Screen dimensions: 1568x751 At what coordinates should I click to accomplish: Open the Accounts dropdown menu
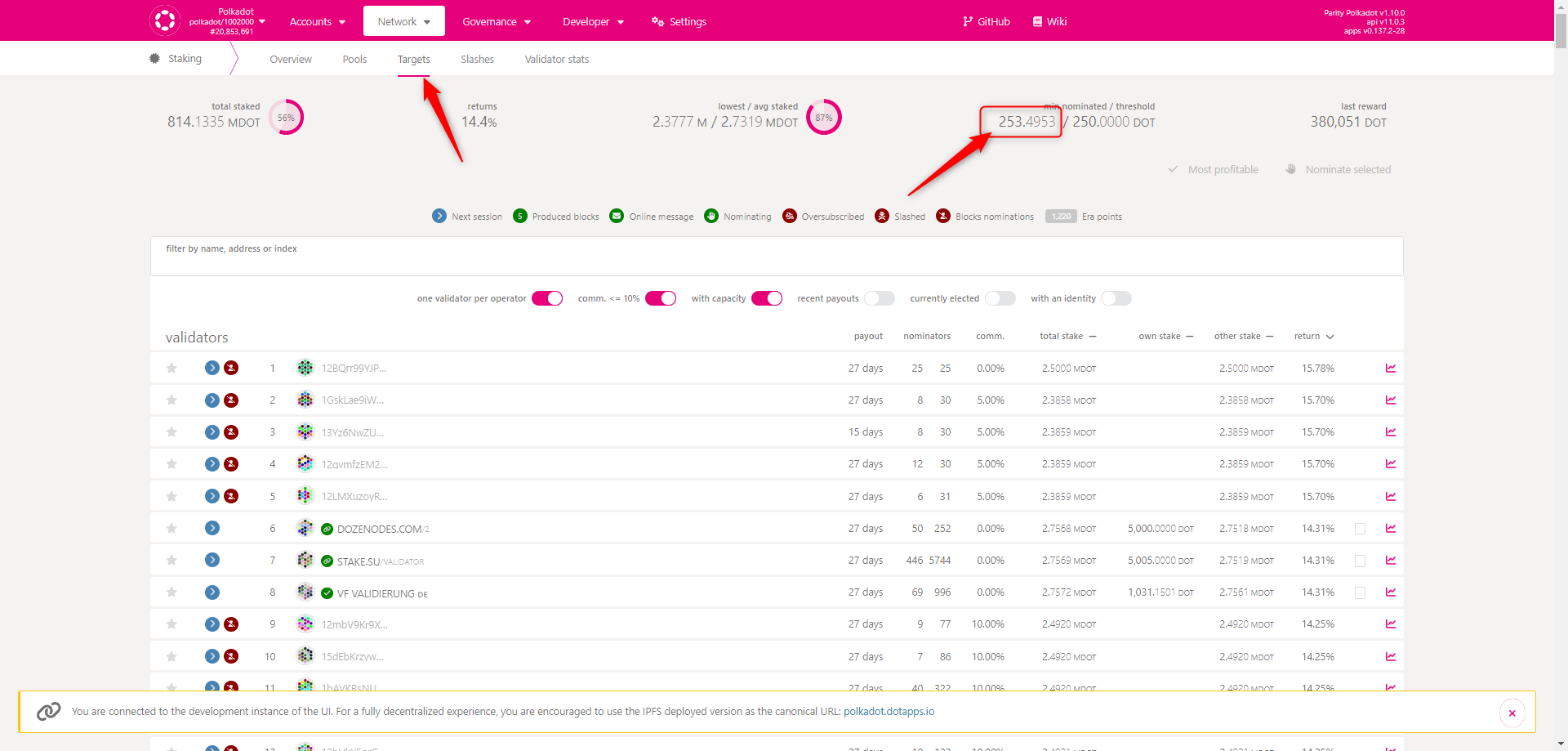point(318,21)
